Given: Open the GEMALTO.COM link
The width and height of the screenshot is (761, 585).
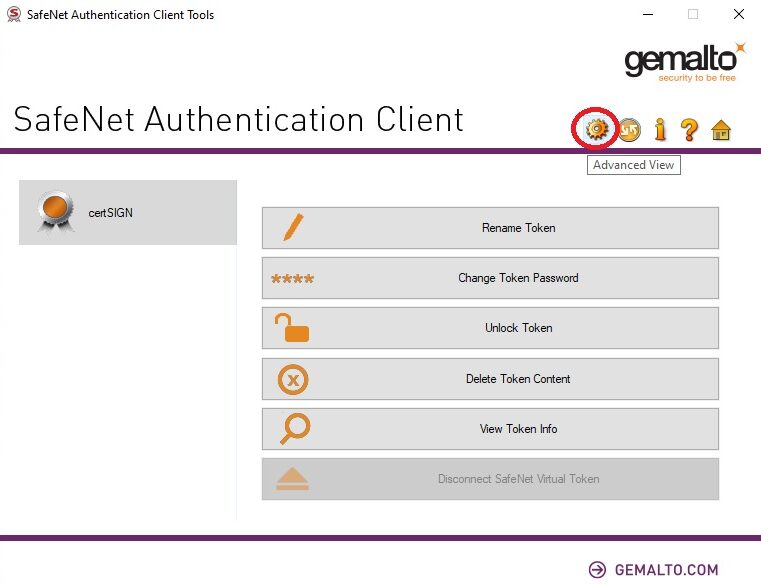Looking at the screenshot, I should (666, 570).
